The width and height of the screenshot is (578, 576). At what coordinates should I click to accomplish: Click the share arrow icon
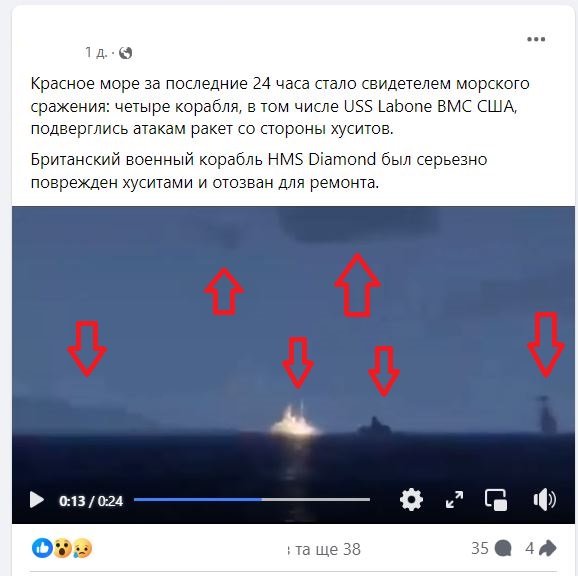coord(547,548)
